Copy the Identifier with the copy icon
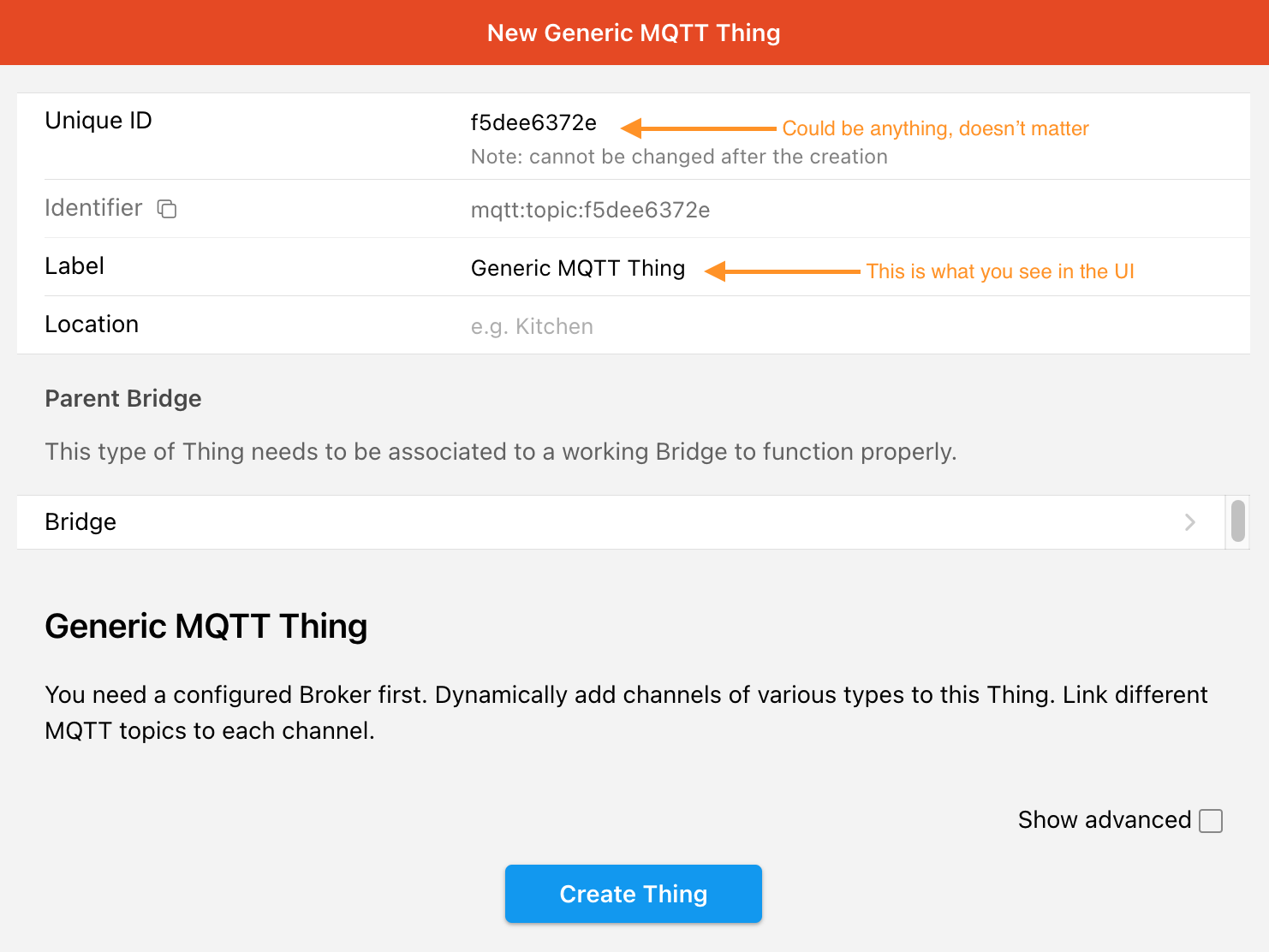 click(167, 209)
